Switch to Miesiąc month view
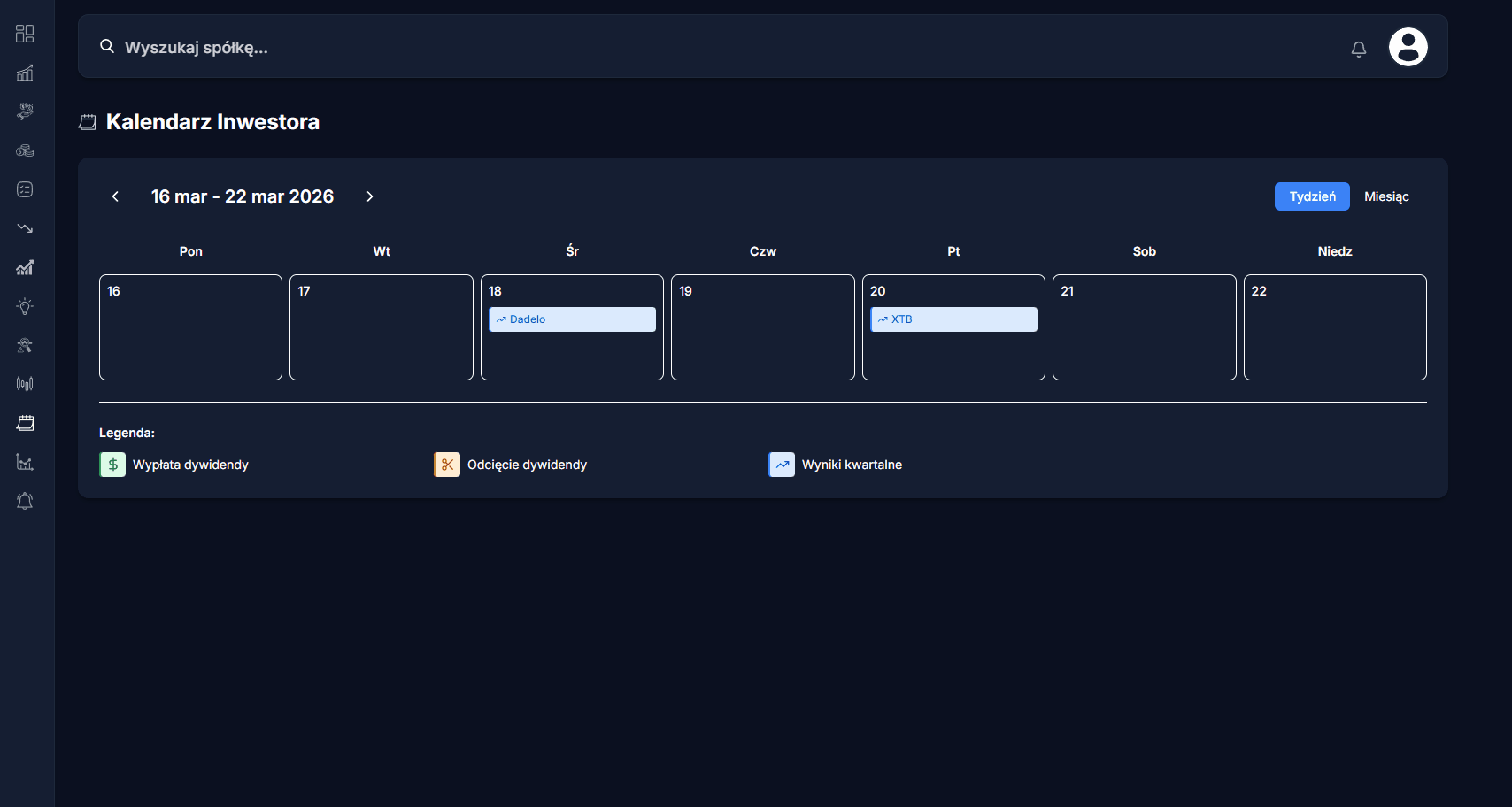 pos(1386,196)
